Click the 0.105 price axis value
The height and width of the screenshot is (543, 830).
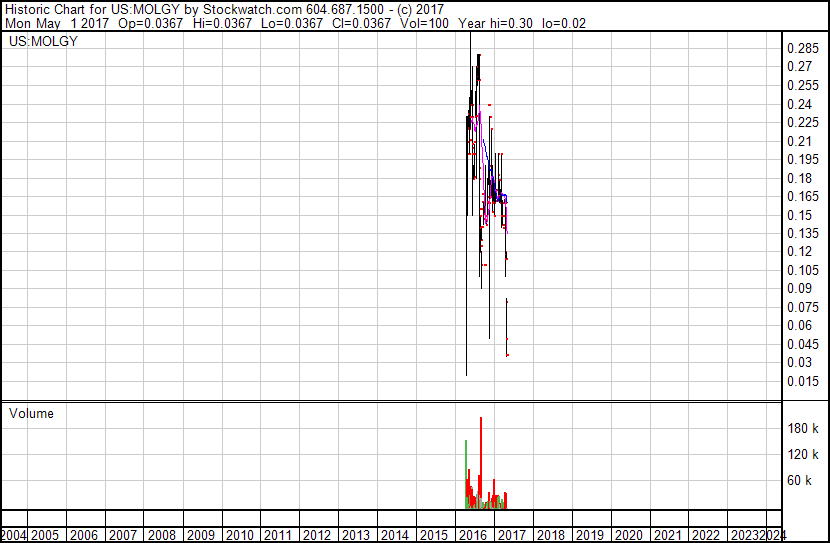(803, 270)
